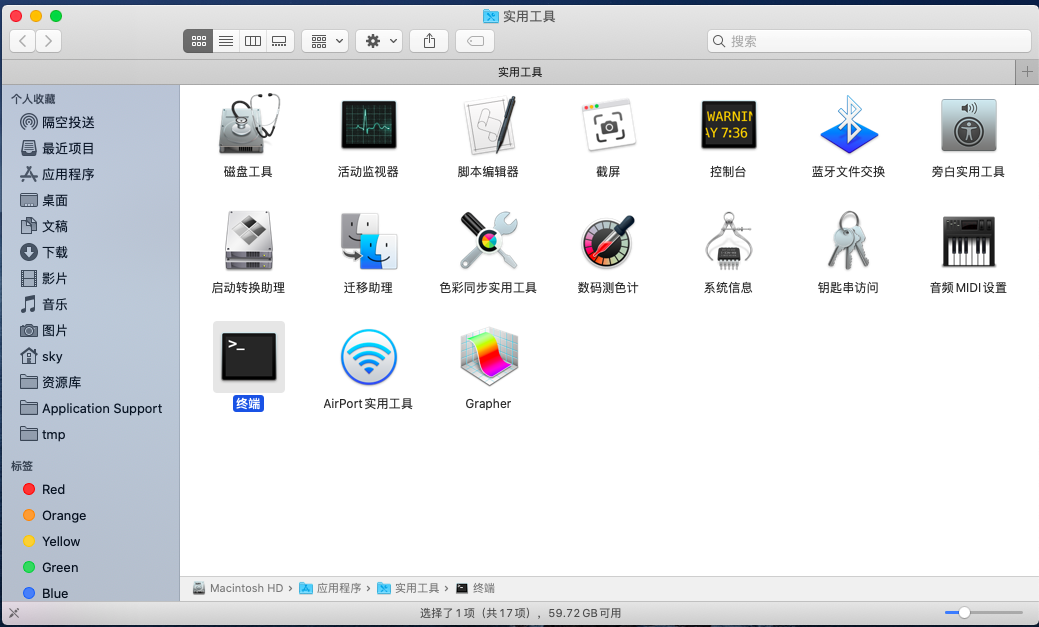Click the tools icon in status bar corner

(14, 613)
